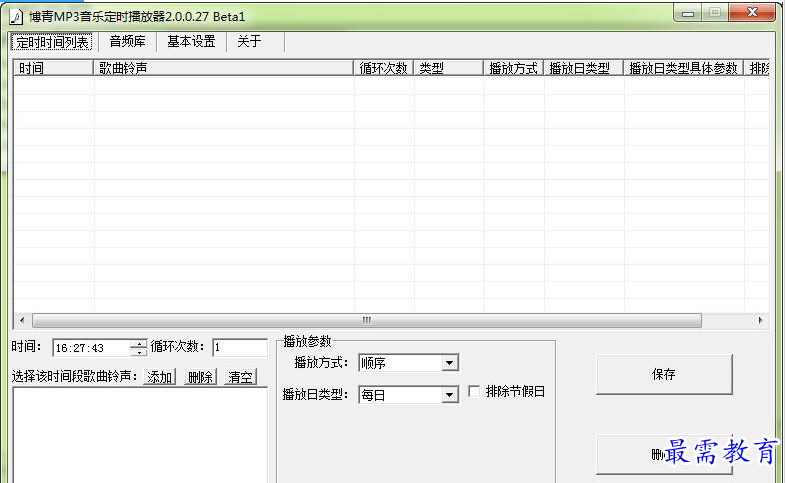The image size is (786, 483).
Task: Click the list's left scroll arrow
Action: tap(22, 320)
